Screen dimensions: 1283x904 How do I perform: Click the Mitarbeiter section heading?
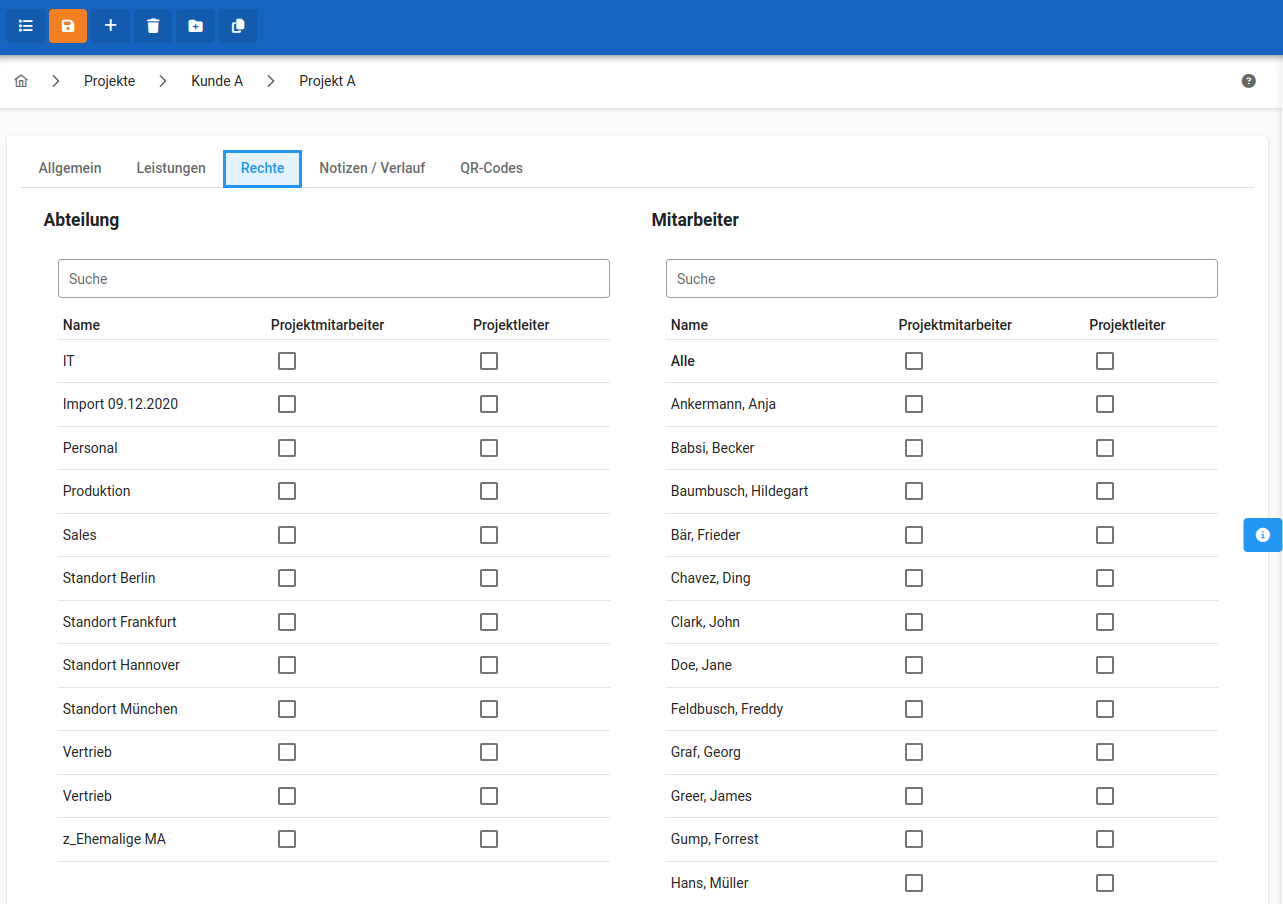(695, 220)
